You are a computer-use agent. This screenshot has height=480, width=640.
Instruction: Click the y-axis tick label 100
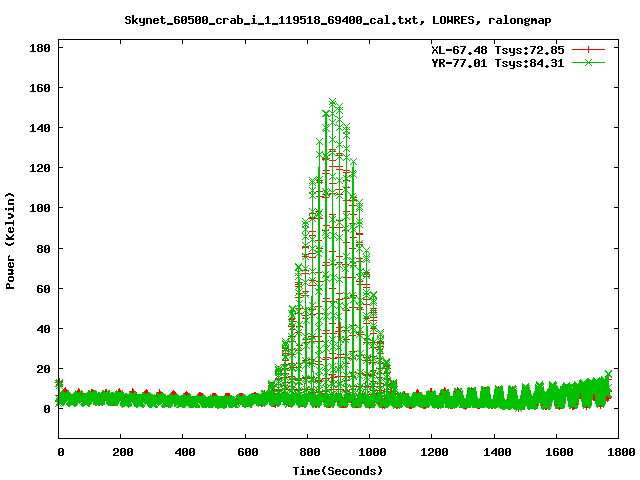[x=40, y=208]
